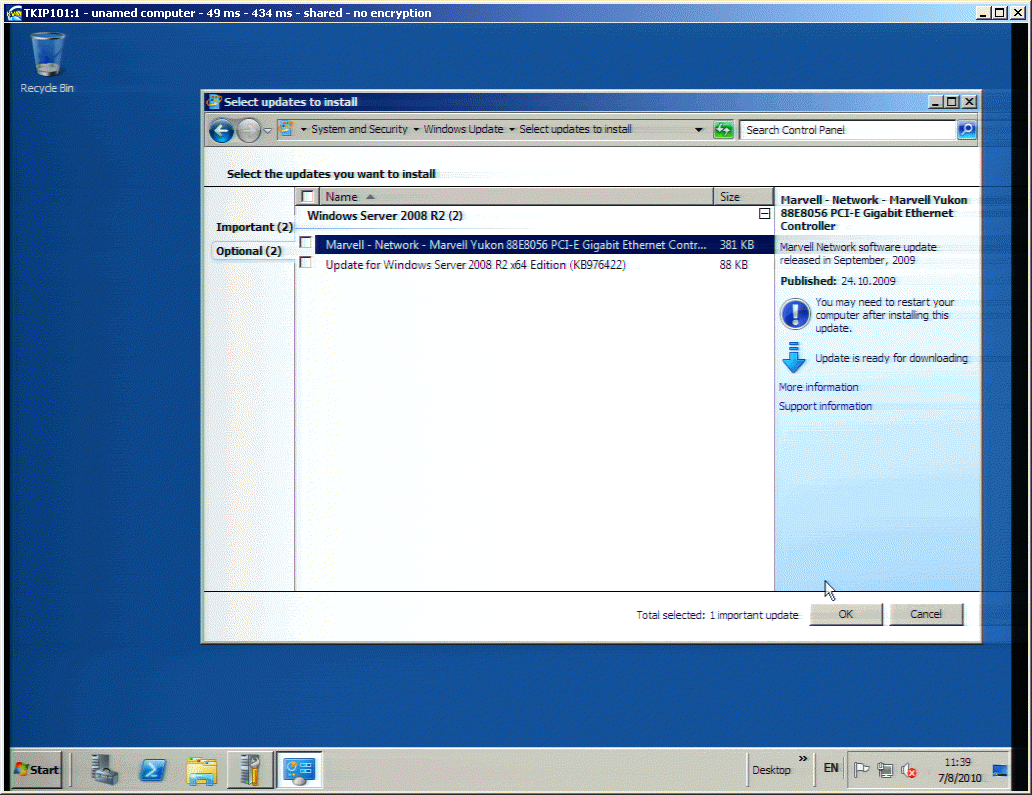The height and width of the screenshot is (795, 1032).
Task: Click the 88 KB size cell
Action: click(x=733, y=265)
